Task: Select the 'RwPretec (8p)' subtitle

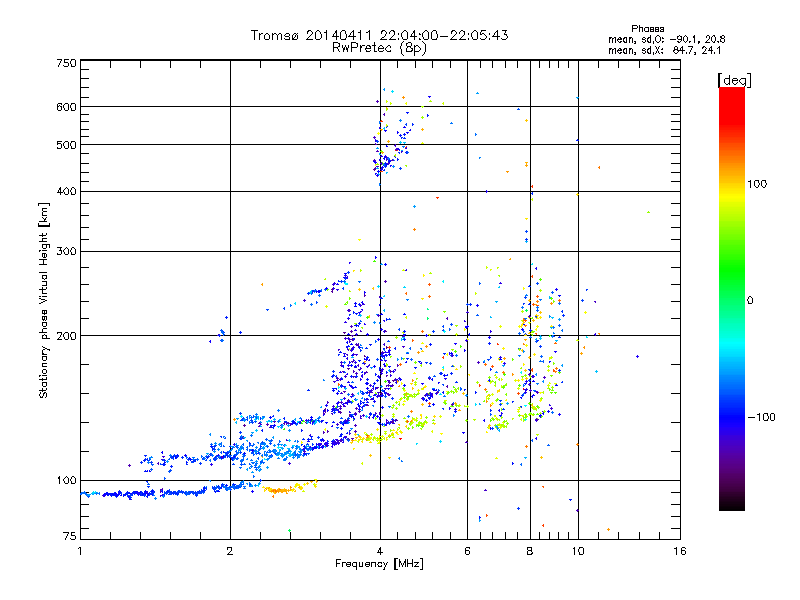Action: (379, 48)
